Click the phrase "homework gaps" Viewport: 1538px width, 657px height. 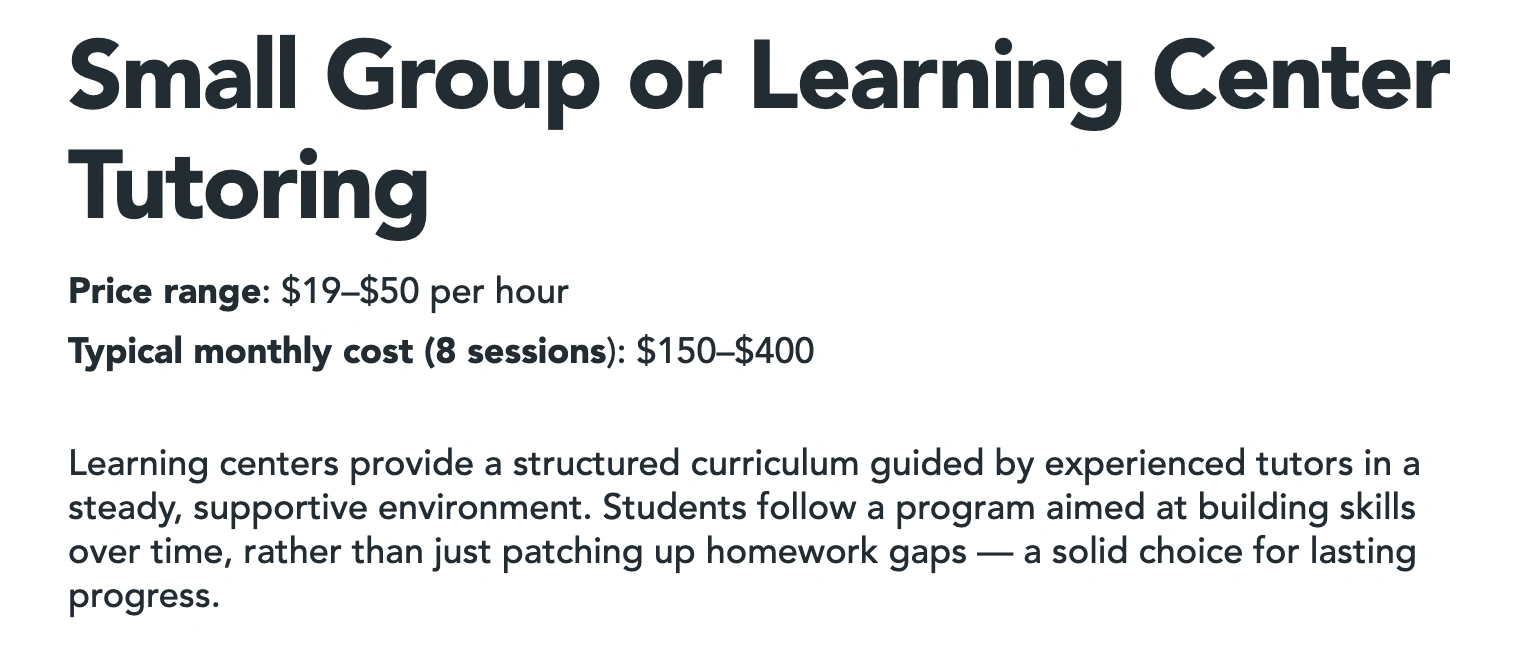pyautogui.click(x=836, y=552)
